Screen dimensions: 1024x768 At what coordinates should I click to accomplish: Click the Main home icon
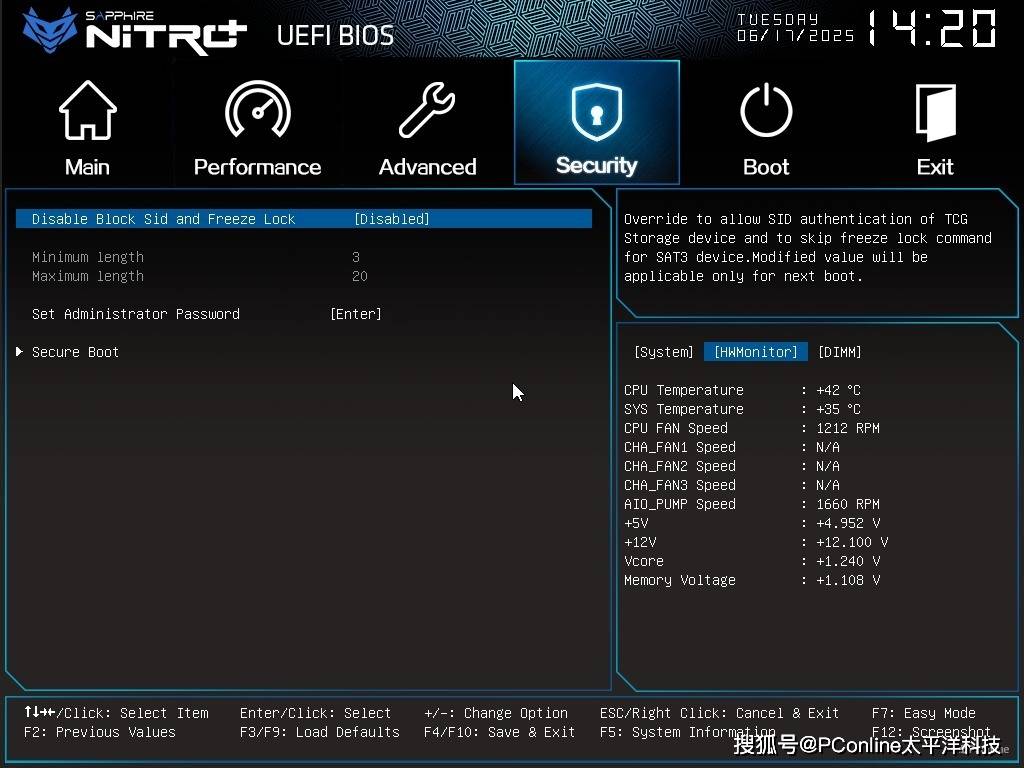(87, 111)
